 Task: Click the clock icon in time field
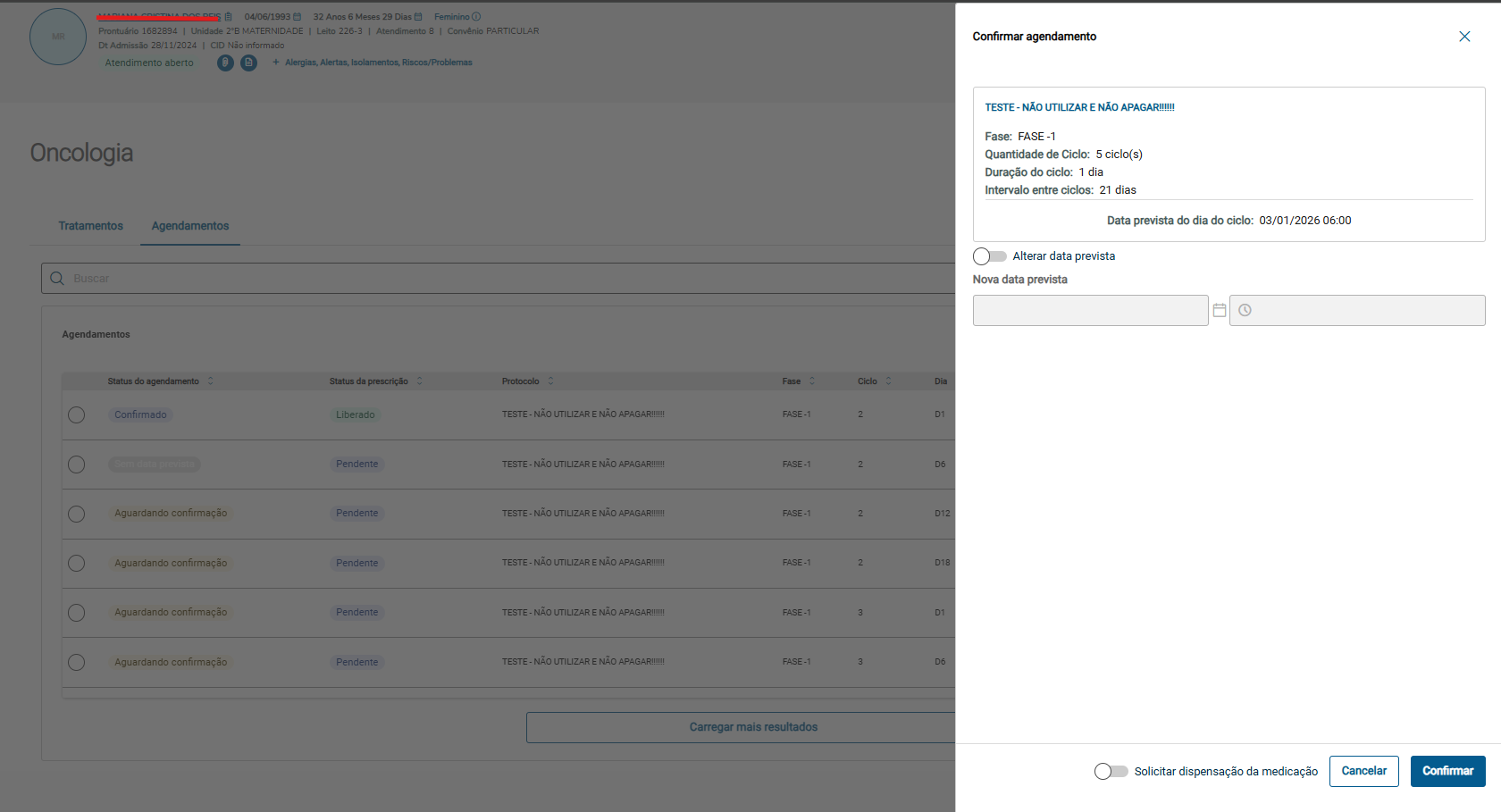pyautogui.click(x=1245, y=310)
